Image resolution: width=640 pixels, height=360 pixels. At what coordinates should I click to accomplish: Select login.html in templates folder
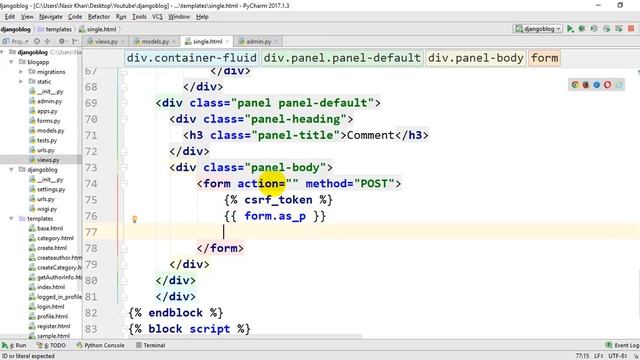pyautogui.click(x=50, y=307)
